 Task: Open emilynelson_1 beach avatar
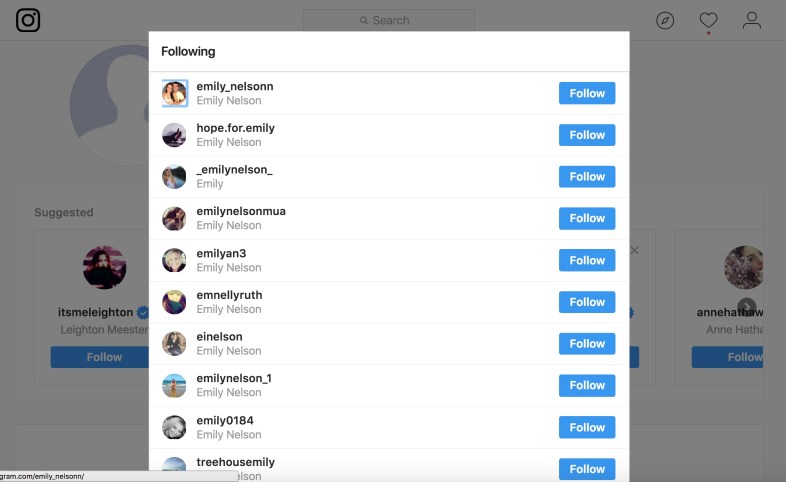pyautogui.click(x=174, y=385)
